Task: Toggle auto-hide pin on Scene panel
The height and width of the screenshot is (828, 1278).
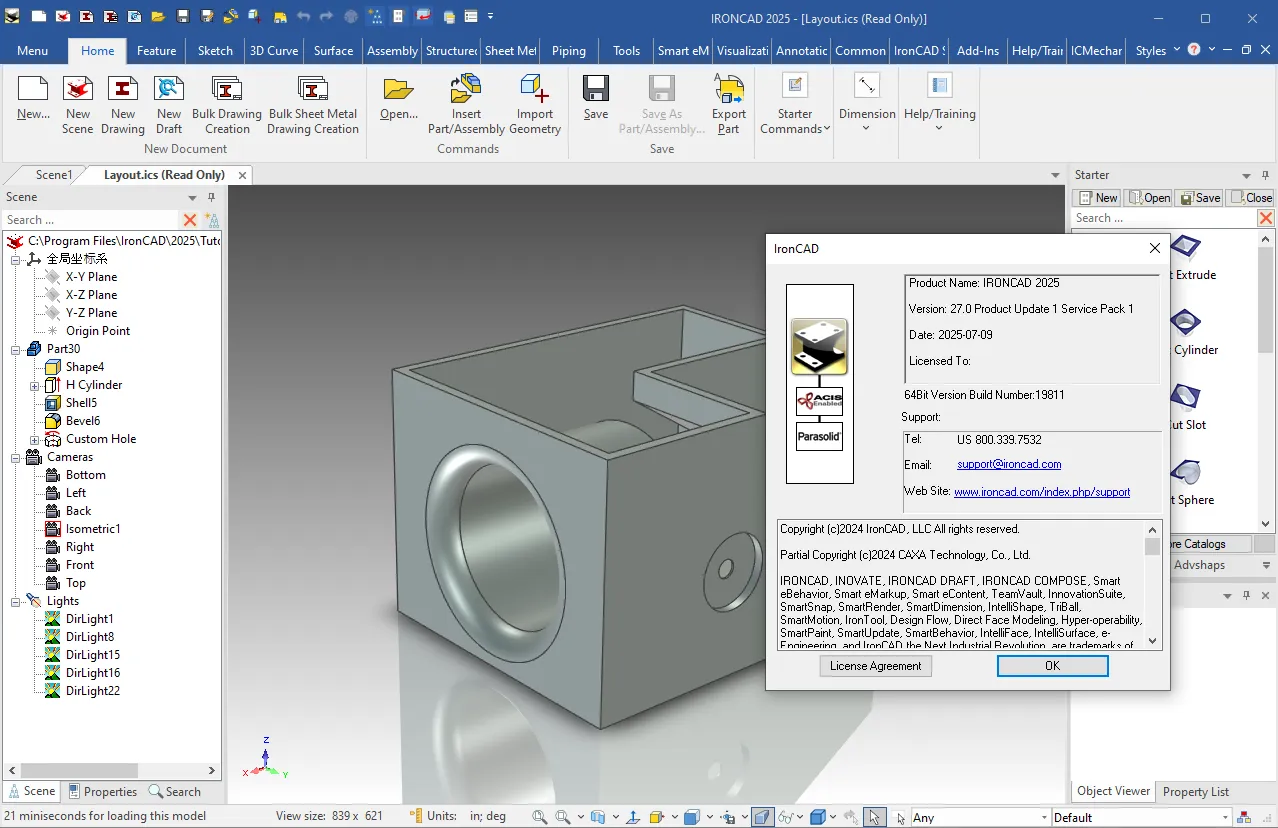Action: coord(211,198)
